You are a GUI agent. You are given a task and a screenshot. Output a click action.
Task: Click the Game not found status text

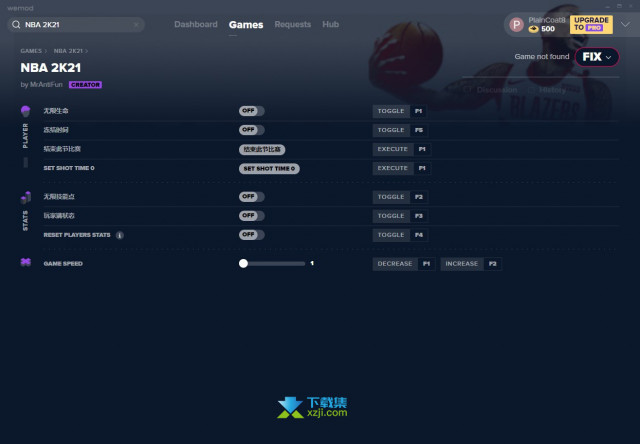tap(542, 57)
